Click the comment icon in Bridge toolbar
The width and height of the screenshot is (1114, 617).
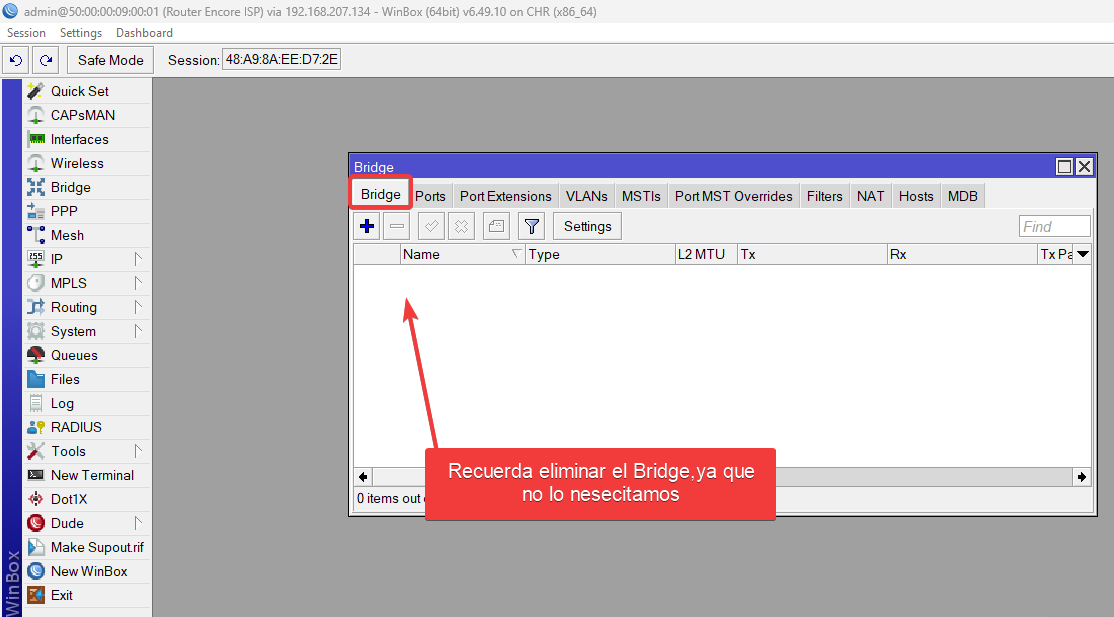click(496, 226)
